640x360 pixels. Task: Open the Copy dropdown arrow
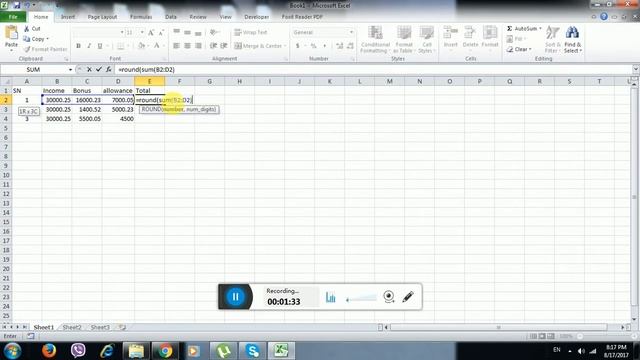48,39
